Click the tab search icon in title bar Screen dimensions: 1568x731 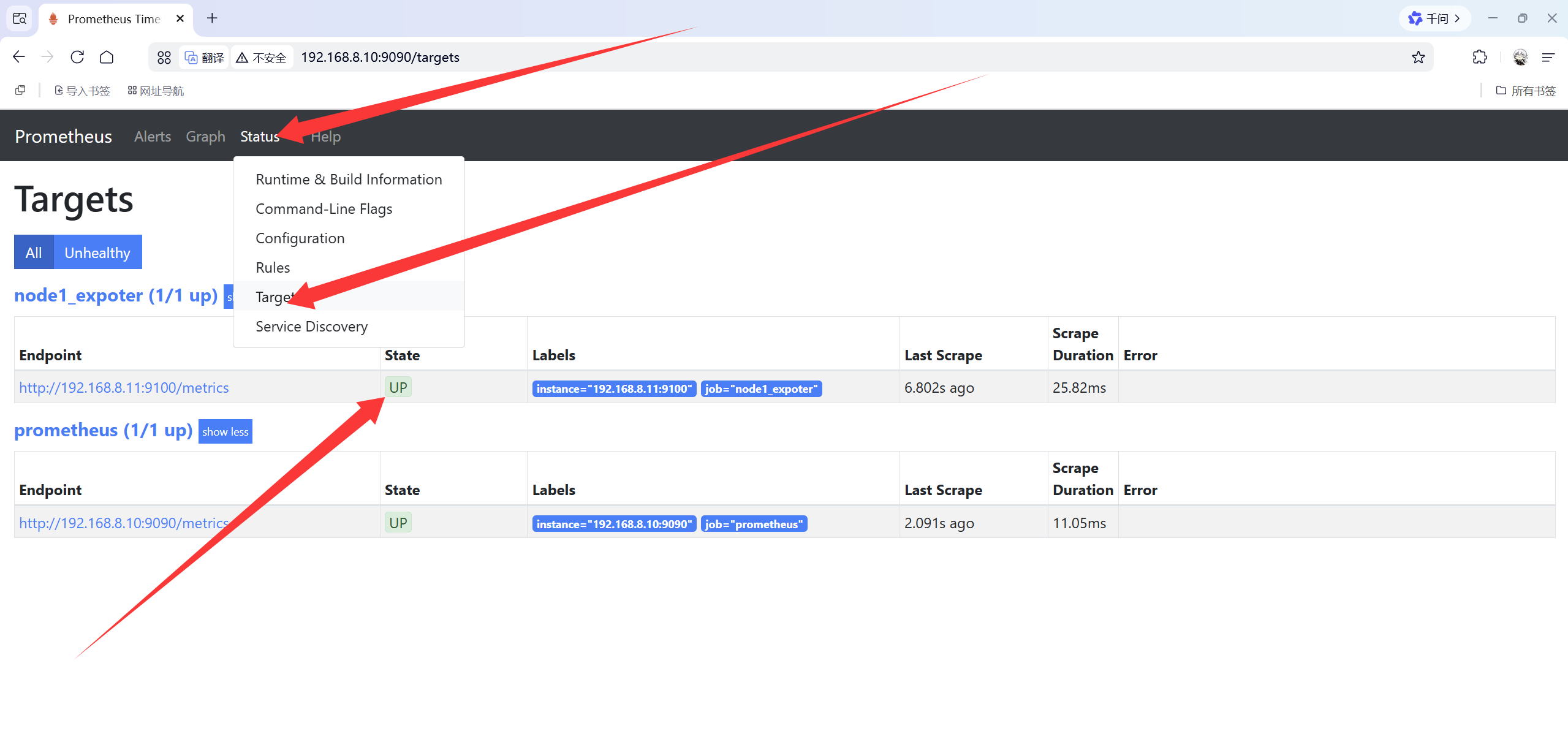pos(20,18)
